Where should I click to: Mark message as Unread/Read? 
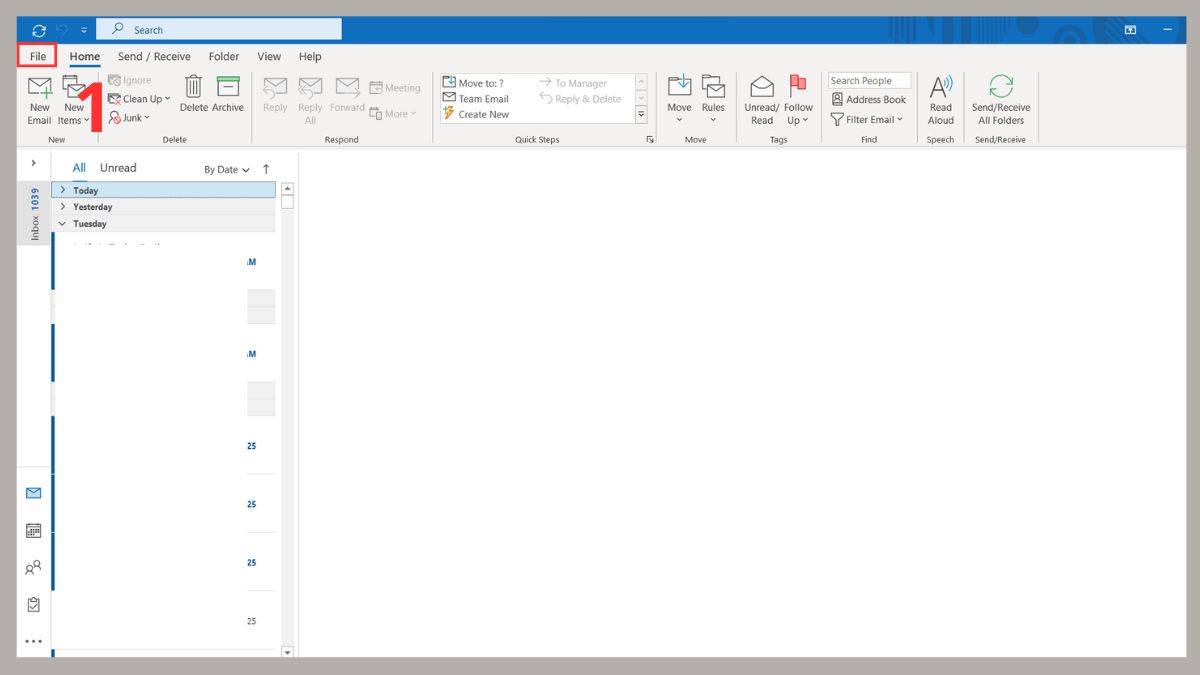click(761, 100)
